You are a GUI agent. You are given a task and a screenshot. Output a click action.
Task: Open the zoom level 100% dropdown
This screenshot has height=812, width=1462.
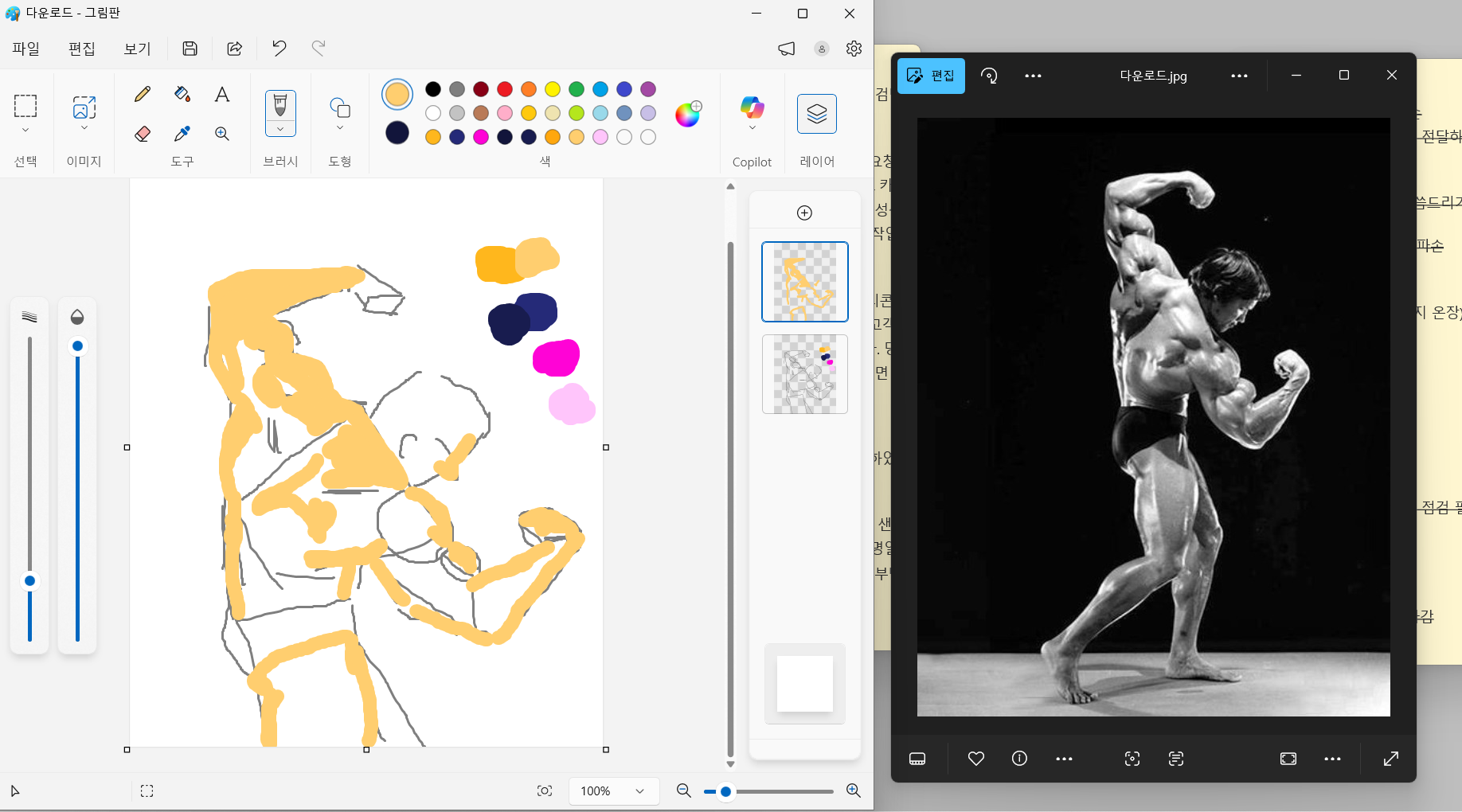(x=639, y=791)
